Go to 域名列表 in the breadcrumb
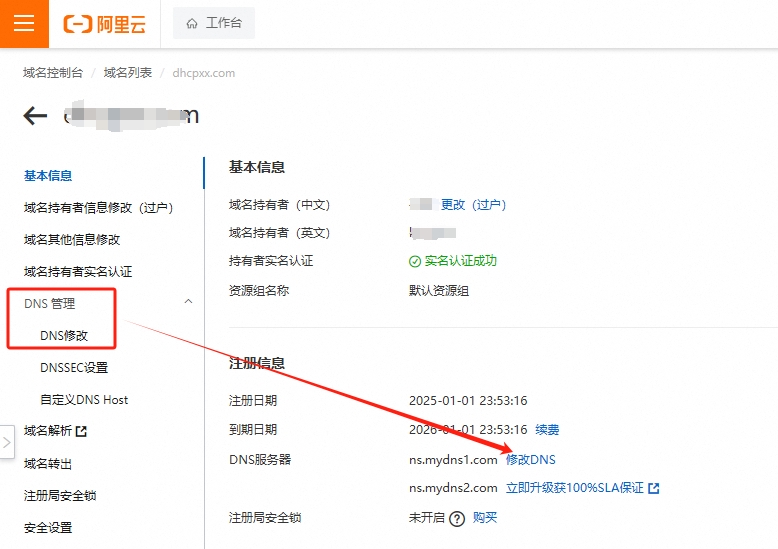The width and height of the screenshot is (778, 549). (128, 73)
